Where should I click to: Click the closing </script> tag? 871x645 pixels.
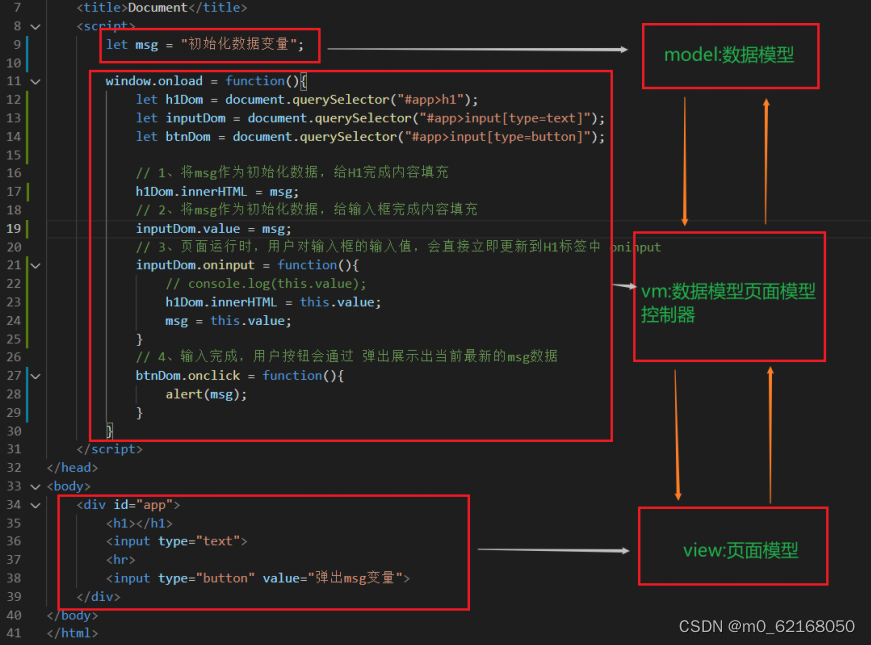(109, 449)
